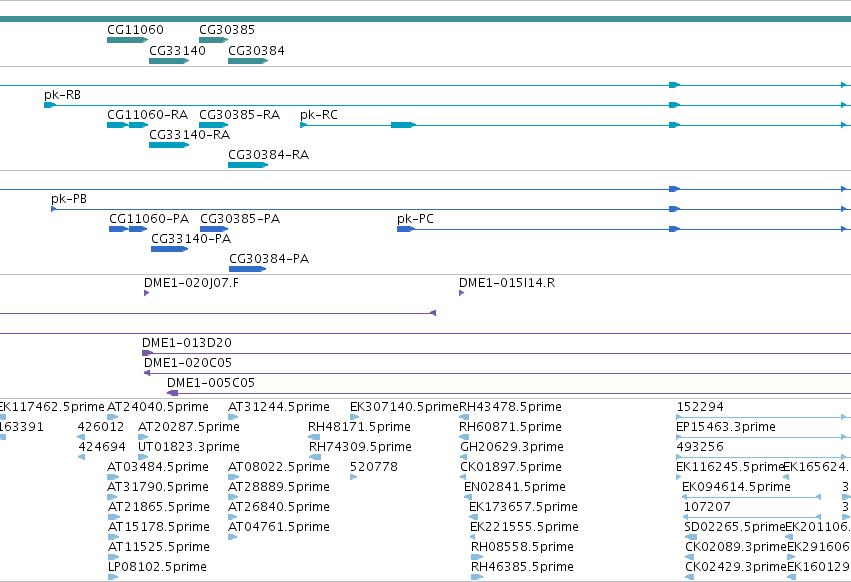
Task: Select the CG30385 gene feature
Action: click(x=213, y=40)
